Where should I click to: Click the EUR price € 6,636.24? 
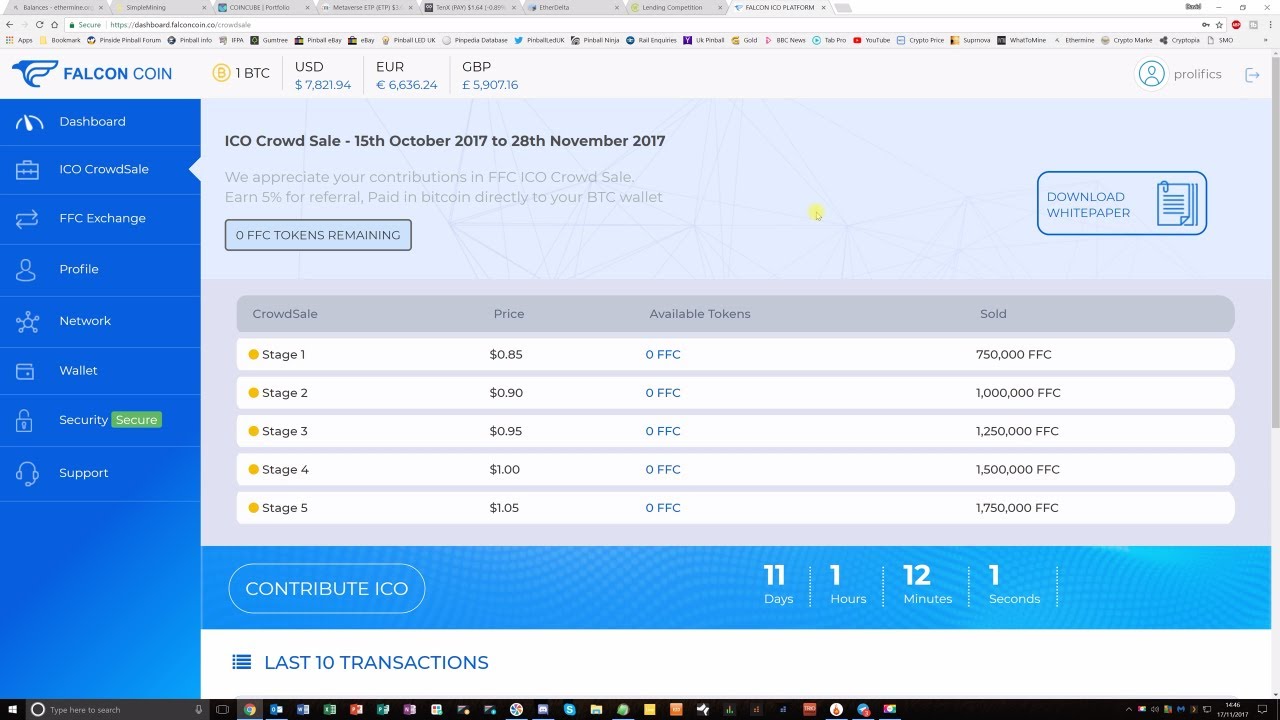(407, 85)
